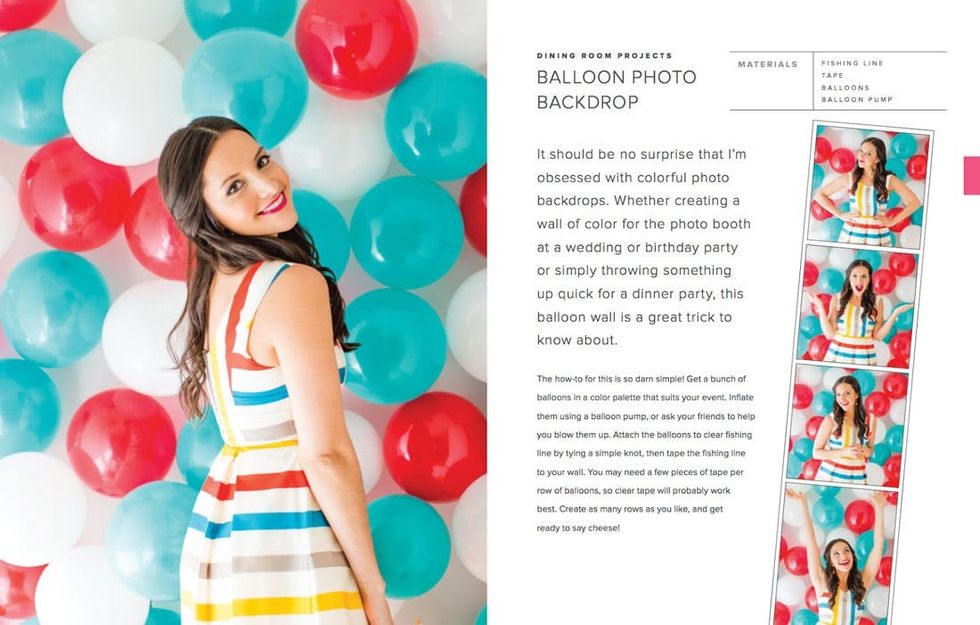Click Tape in the materials list
The width and height of the screenshot is (980, 625).
click(832, 76)
